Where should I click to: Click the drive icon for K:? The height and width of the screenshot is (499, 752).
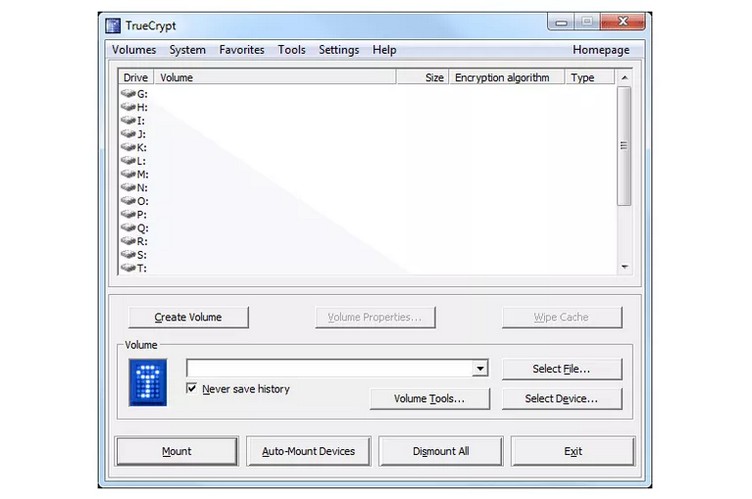(x=128, y=147)
